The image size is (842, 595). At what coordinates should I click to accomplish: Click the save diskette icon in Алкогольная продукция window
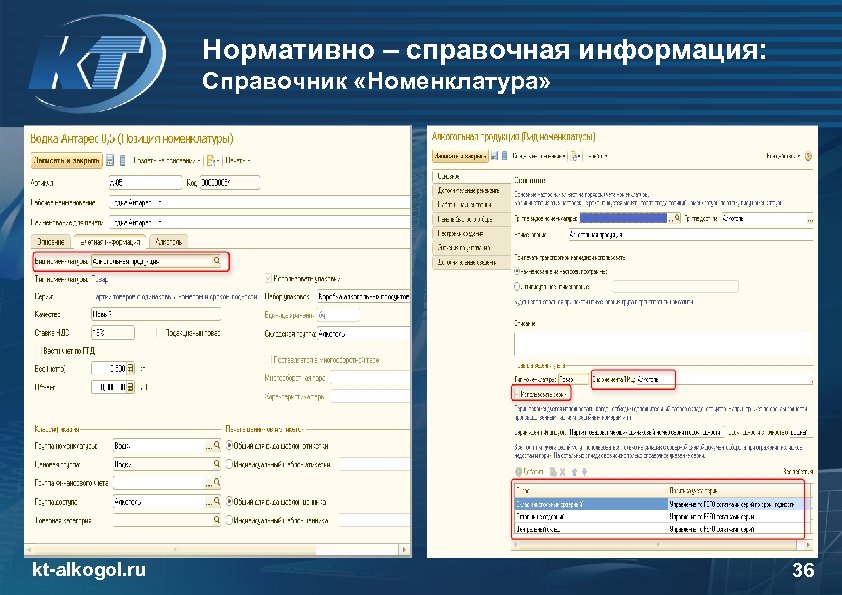495,156
